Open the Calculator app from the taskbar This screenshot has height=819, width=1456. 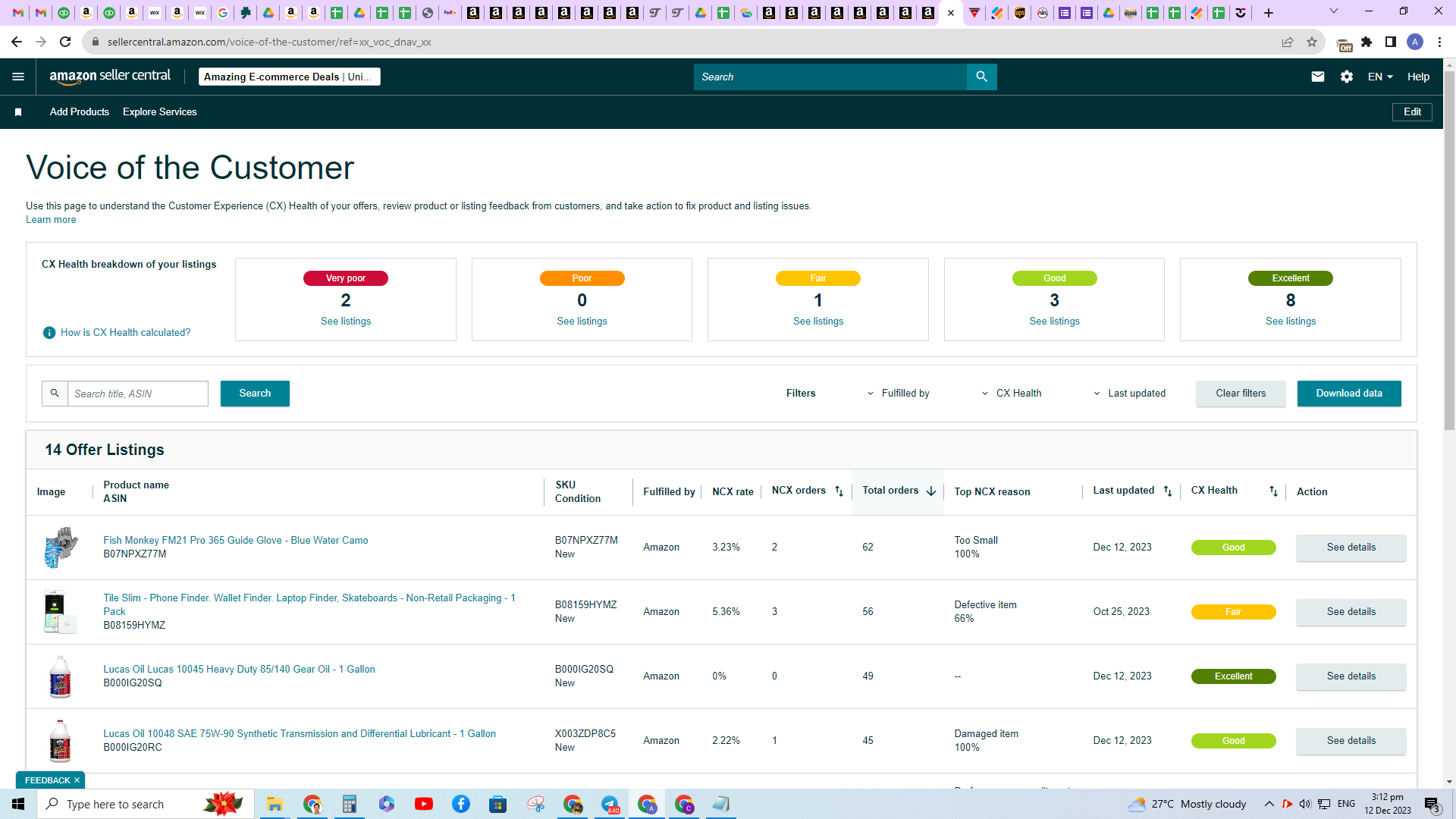coord(350,804)
